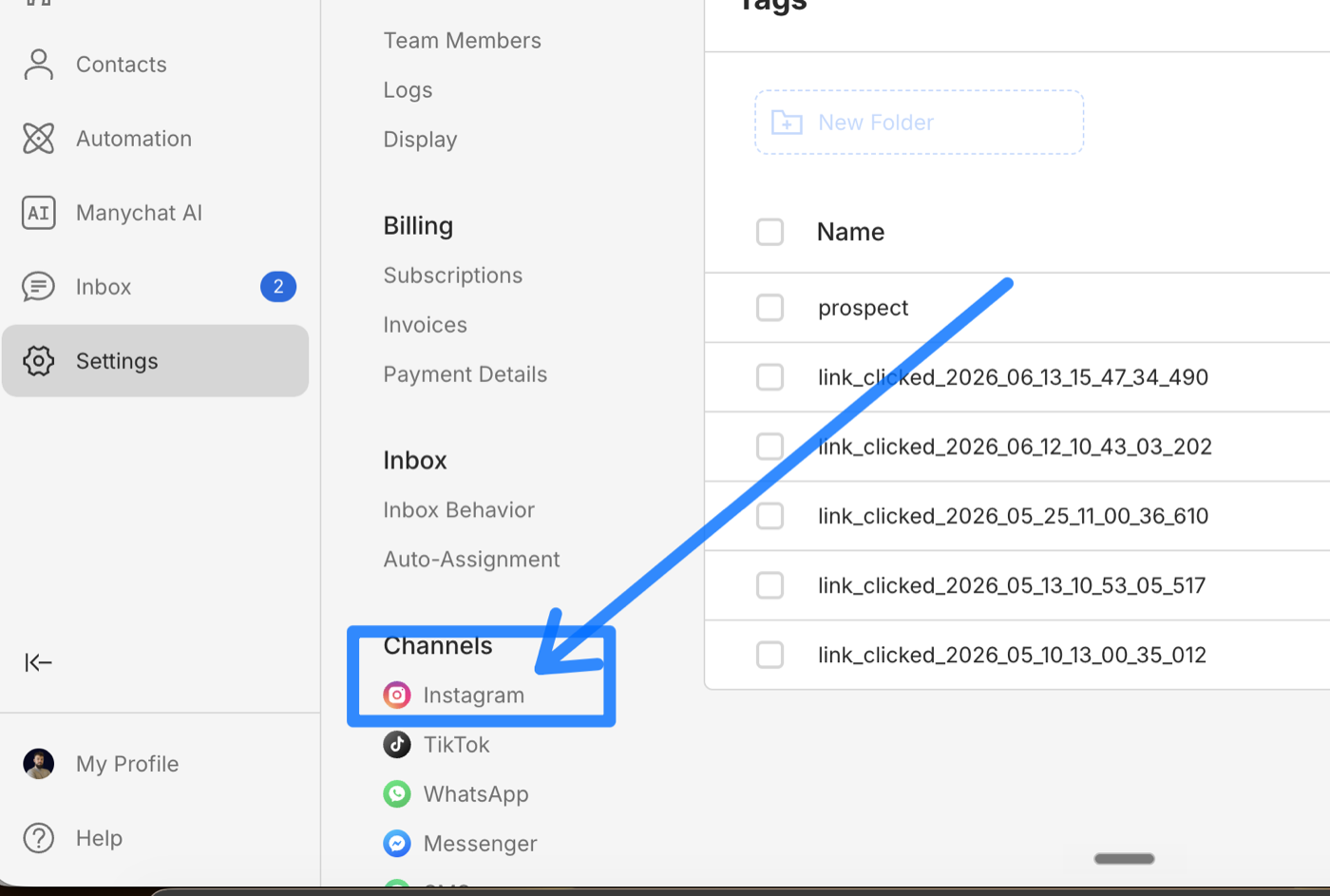Open Payment Details page
Image resolution: width=1330 pixels, height=896 pixels.
pyautogui.click(x=465, y=374)
